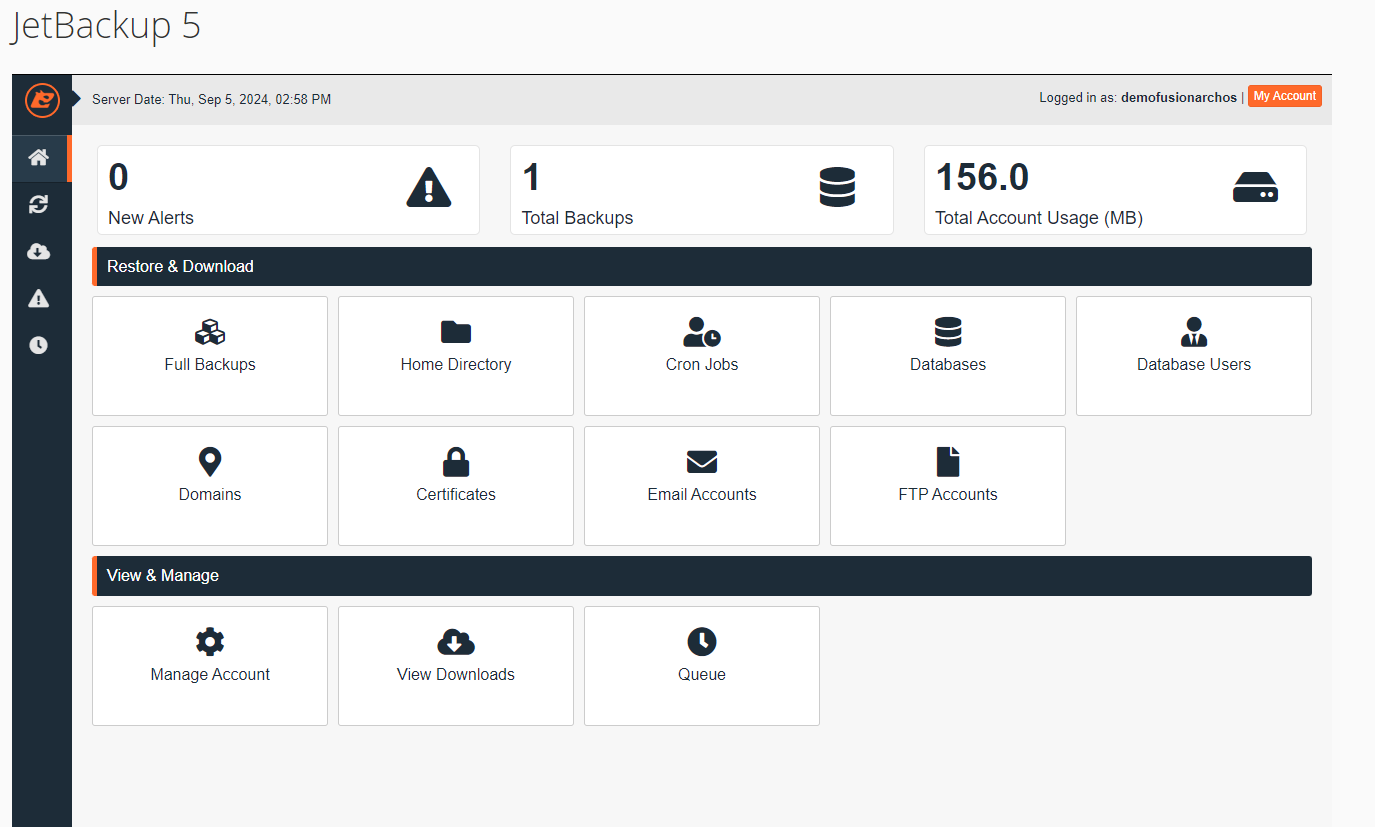Click the warning icon in New Alerts card
1375x827 pixels.
click(429, 187)
